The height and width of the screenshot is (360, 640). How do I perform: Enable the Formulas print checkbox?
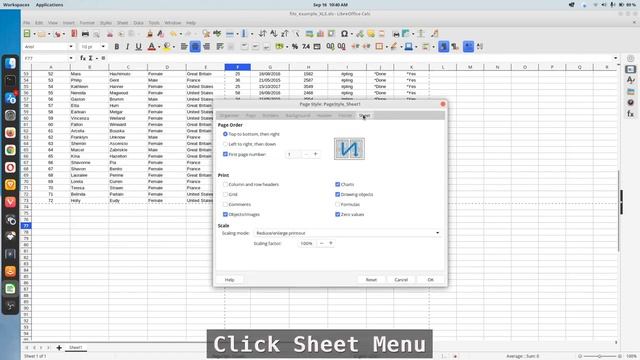[x=338, y=204]
